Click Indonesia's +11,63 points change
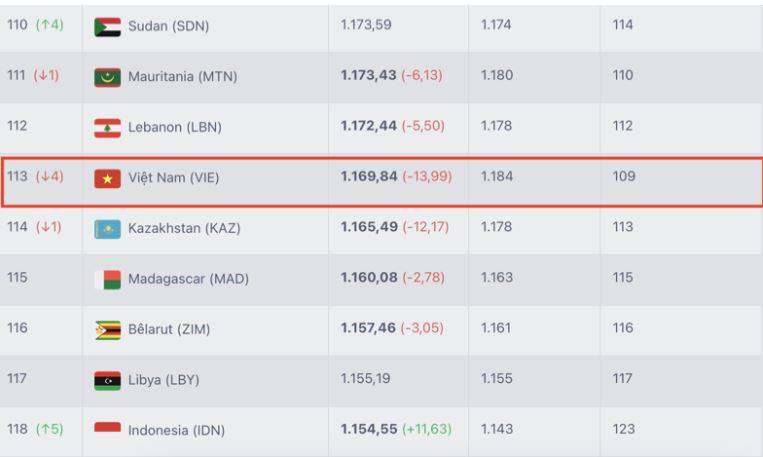The height and width of the screenshot is (457, 763). [x=426, y=429]
